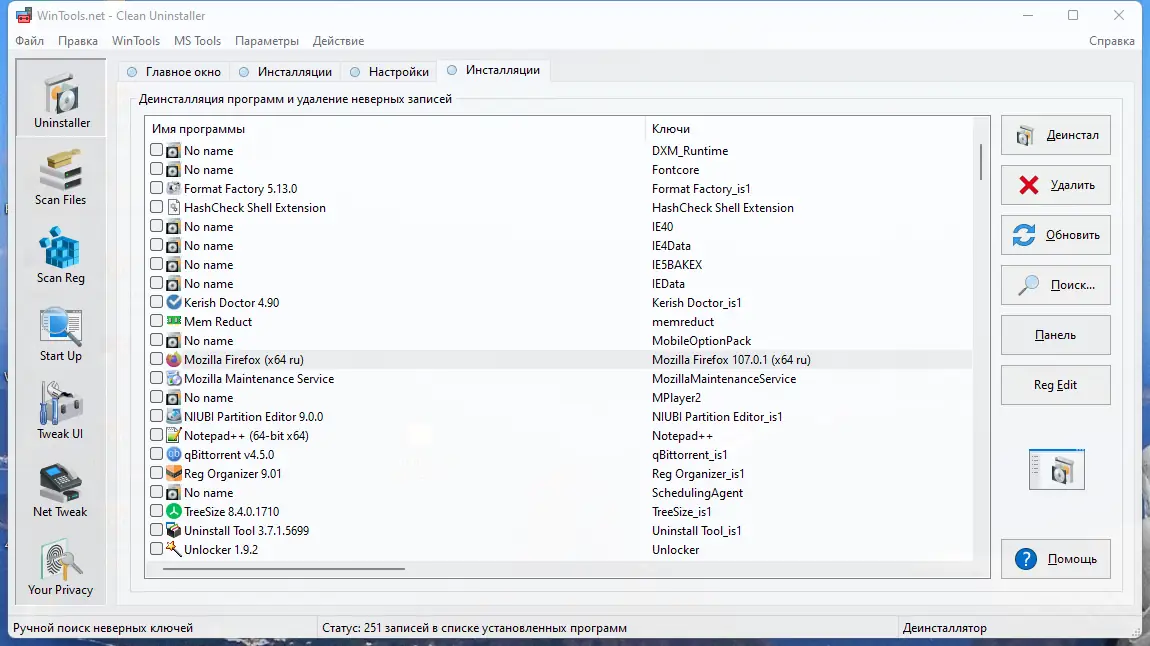Open the MS Tools menu
This screenshot has width=1150, height=646.
pyautogui.click(x=197, y=41)
